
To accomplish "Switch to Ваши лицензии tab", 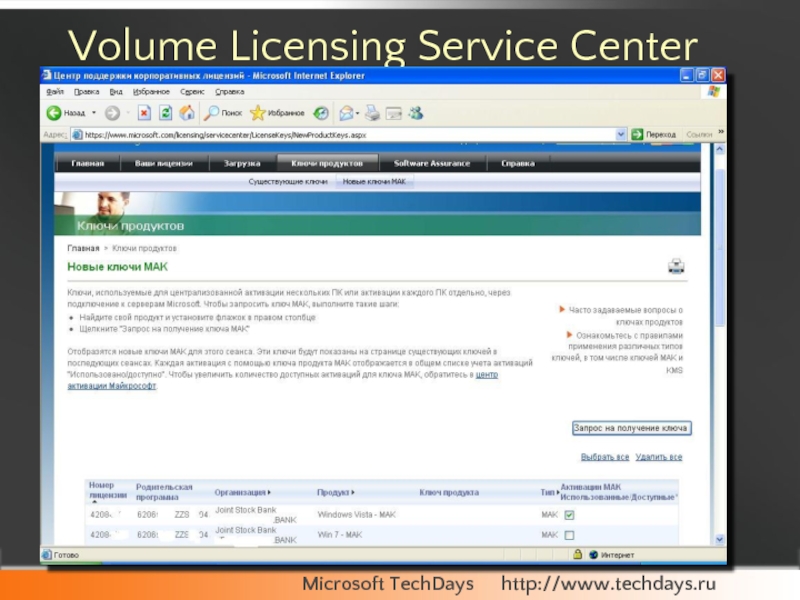I will click(x=164, y=163).
